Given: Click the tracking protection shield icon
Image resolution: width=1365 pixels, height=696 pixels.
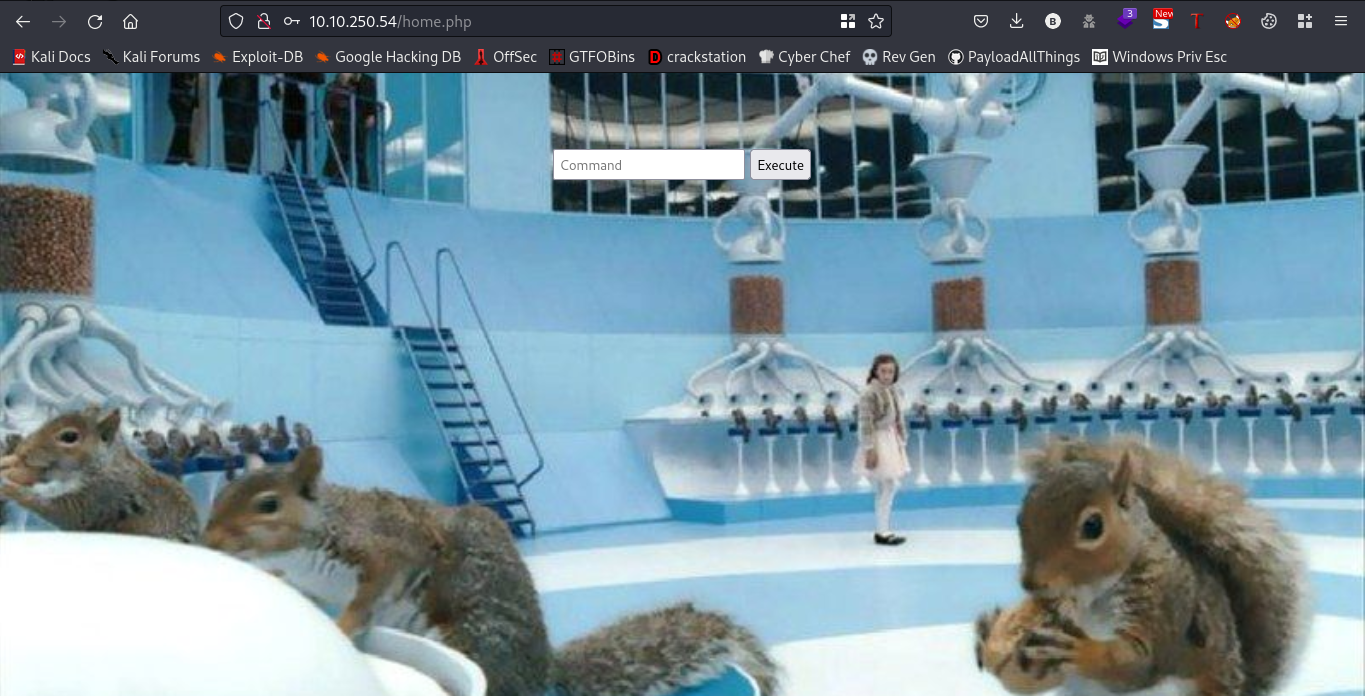Looking at the screenshot, I should [x=236, y=21].
